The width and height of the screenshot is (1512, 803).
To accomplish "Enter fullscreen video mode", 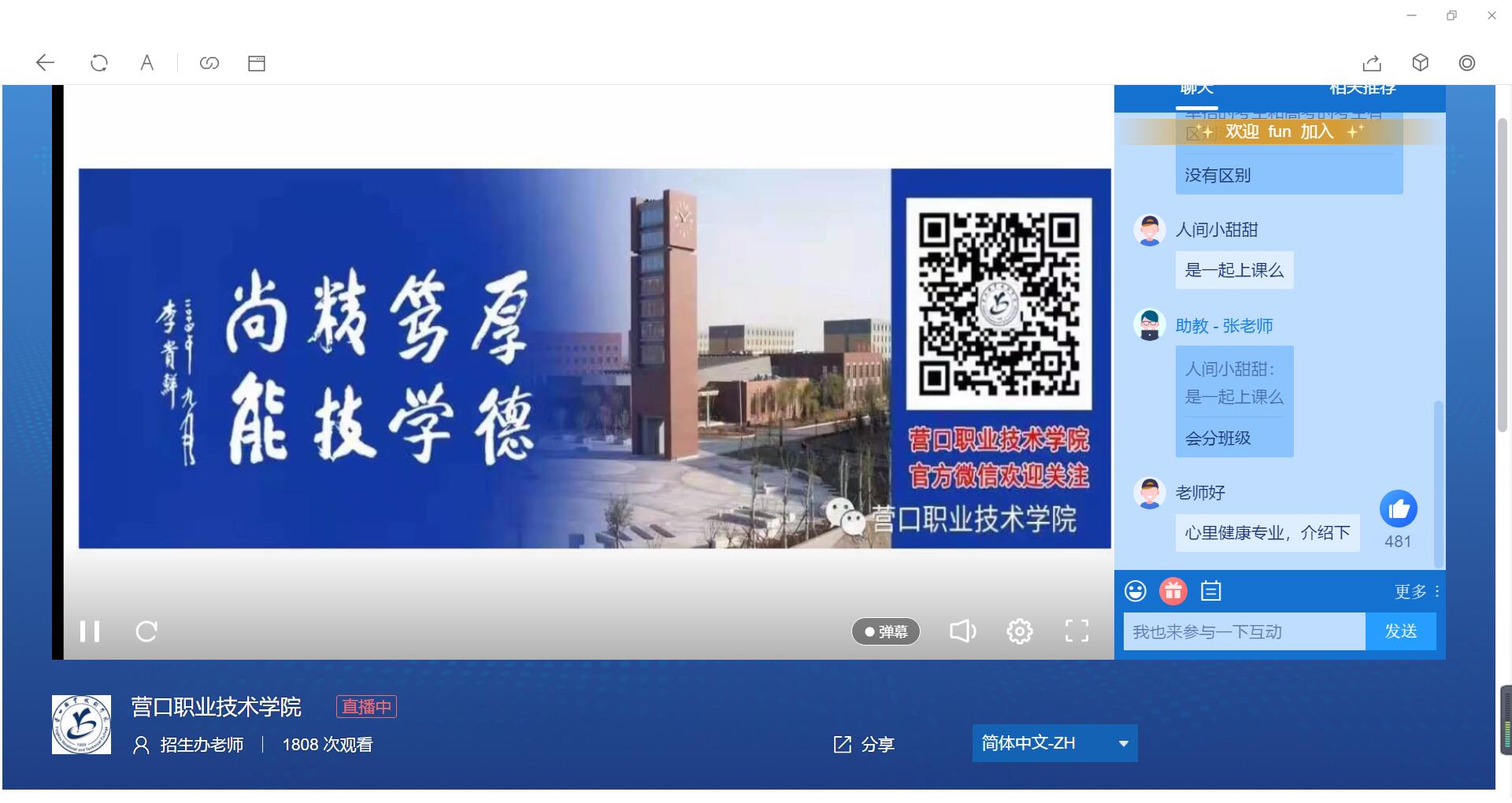I will [1077, 631].
